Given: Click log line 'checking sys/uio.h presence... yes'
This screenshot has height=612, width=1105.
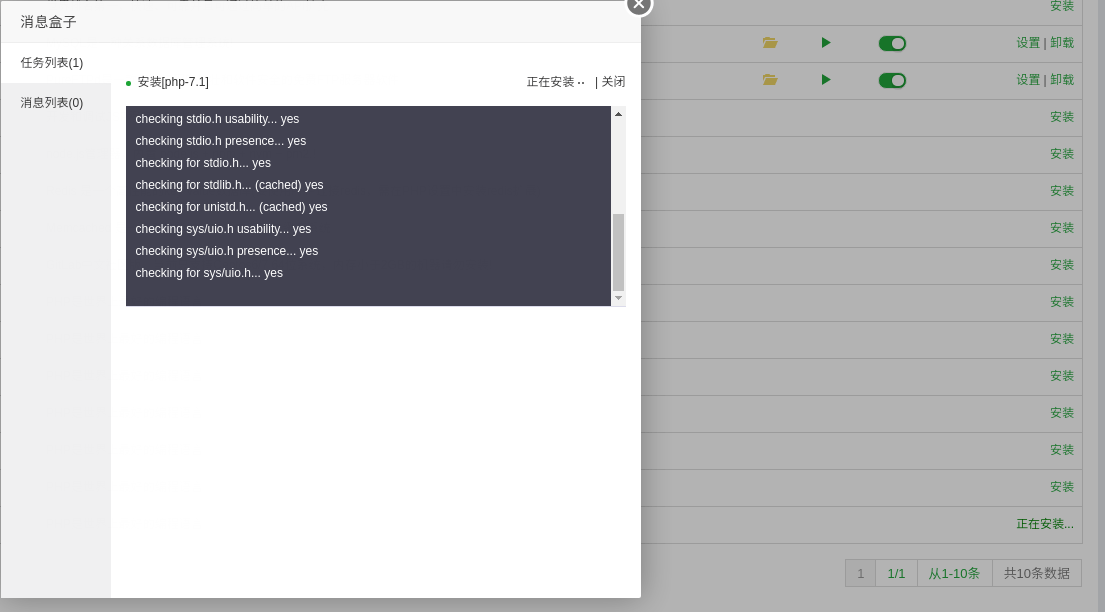Looking at the screenshot, I should pos(227,251).
